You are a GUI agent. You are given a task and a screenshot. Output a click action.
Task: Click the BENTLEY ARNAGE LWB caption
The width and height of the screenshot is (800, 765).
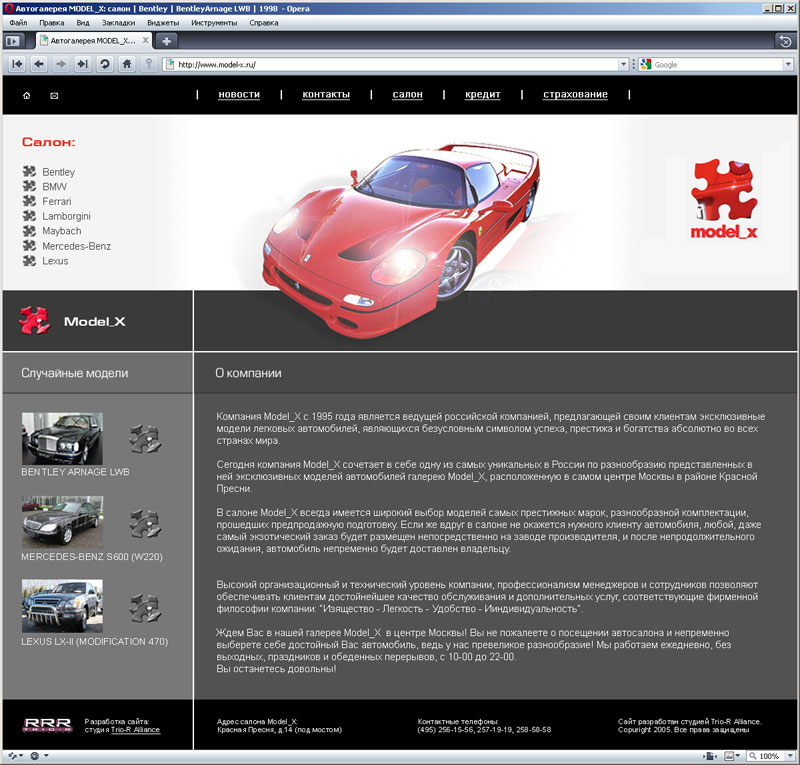click(75, 472)
